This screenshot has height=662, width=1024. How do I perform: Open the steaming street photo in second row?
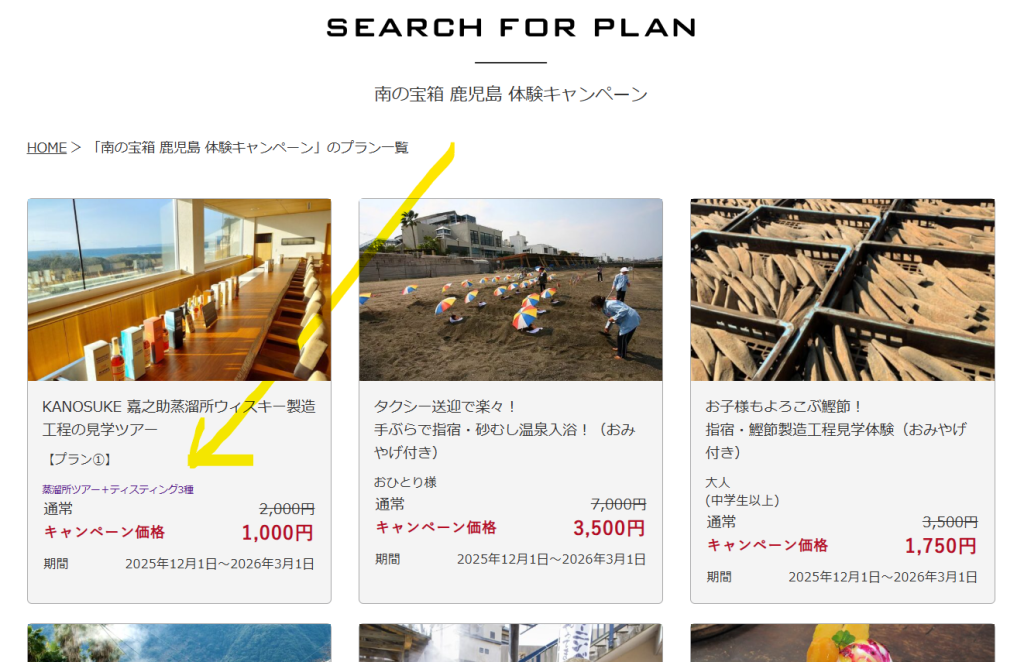click(511, 643)
